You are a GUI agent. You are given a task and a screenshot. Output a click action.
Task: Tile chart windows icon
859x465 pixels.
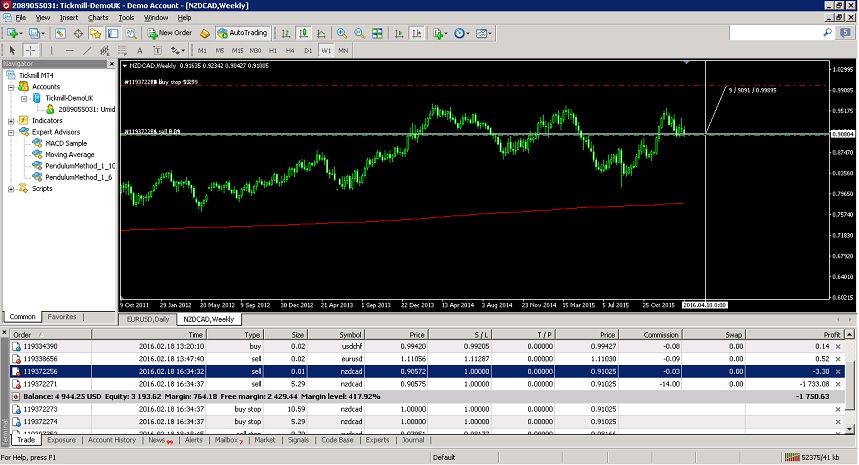click(x=377, y=33)
